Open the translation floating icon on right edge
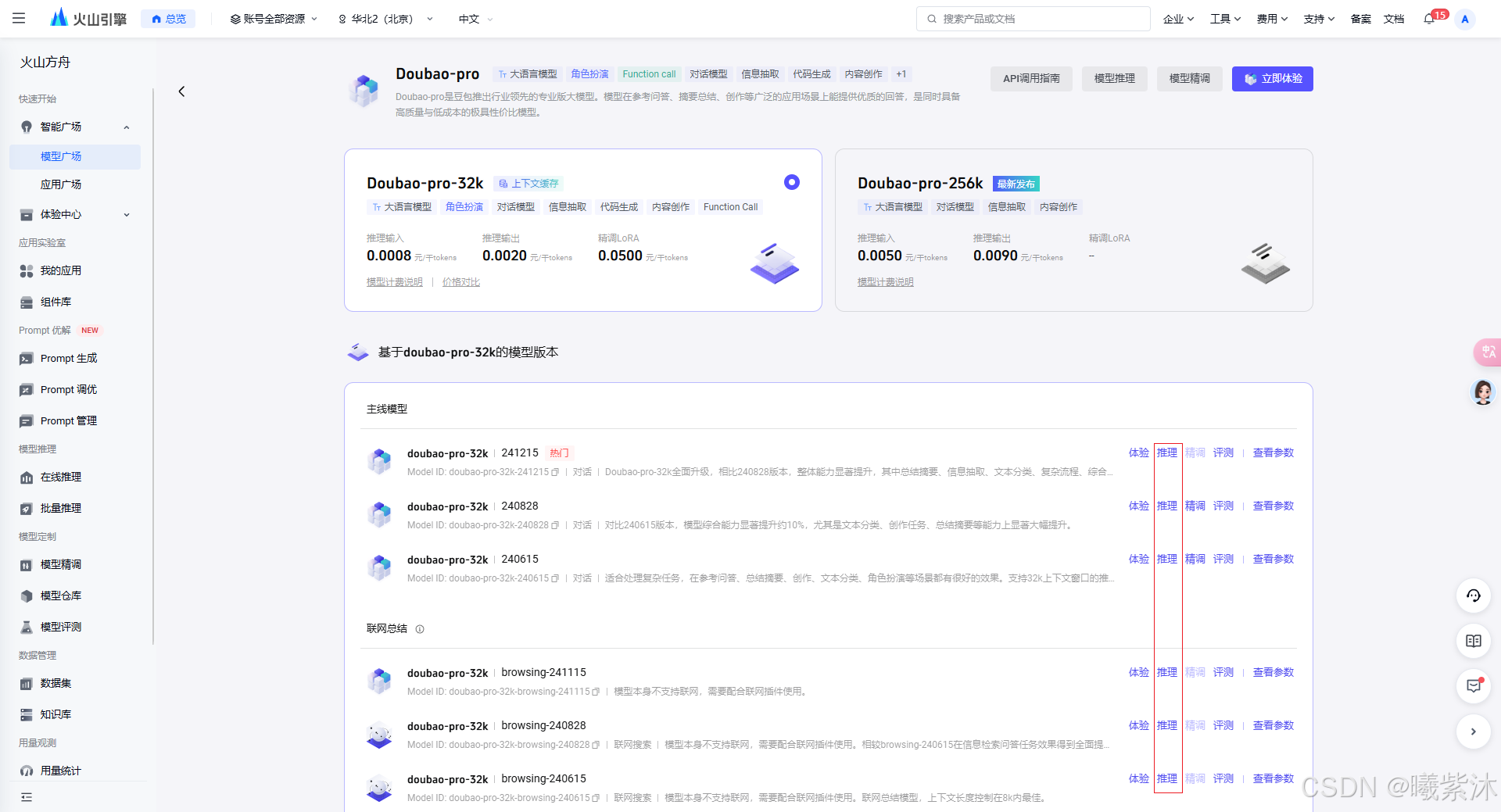1501x812 pixels. pos(1486,352)
